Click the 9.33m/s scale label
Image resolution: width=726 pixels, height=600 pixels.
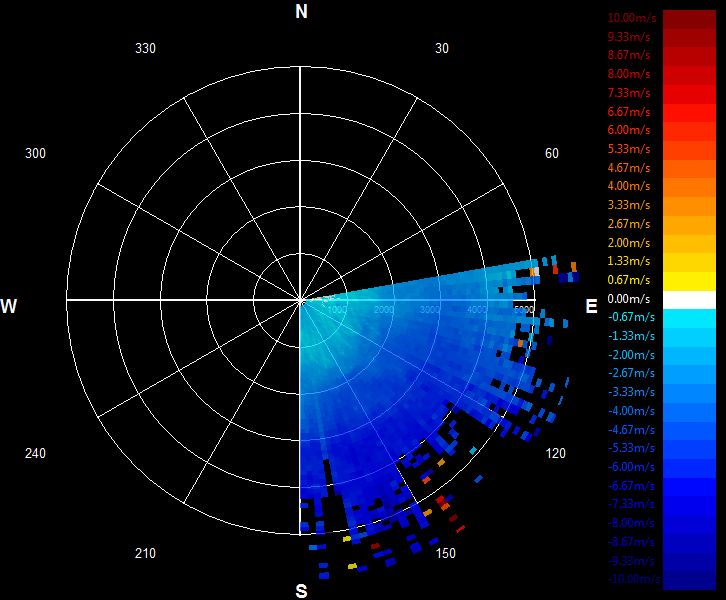(x=629, y=37)
